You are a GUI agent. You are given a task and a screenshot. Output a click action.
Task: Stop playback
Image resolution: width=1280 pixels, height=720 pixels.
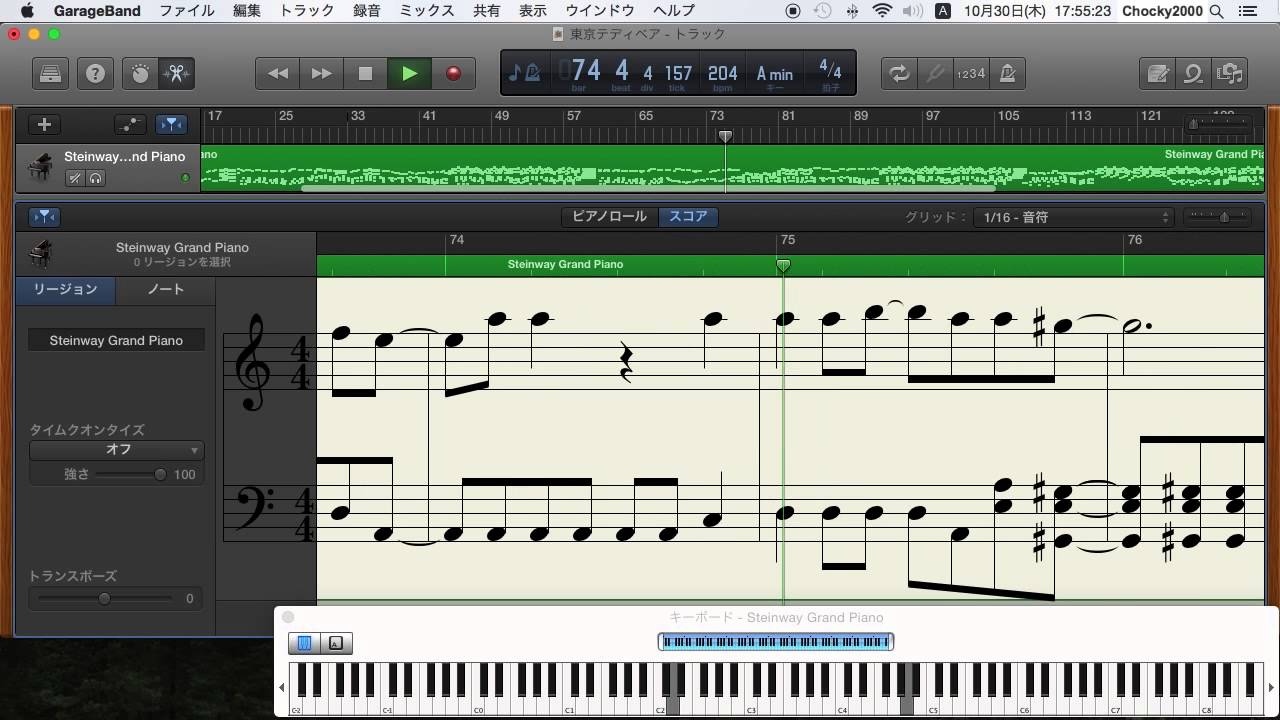(365, 74)
